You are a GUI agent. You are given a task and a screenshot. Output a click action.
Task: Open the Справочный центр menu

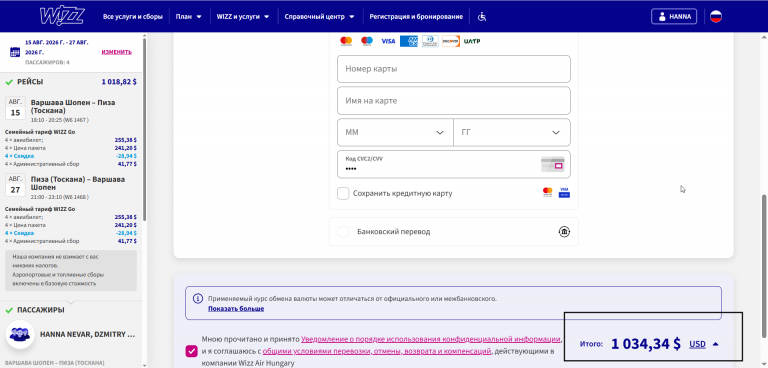[x=319, y=17]
